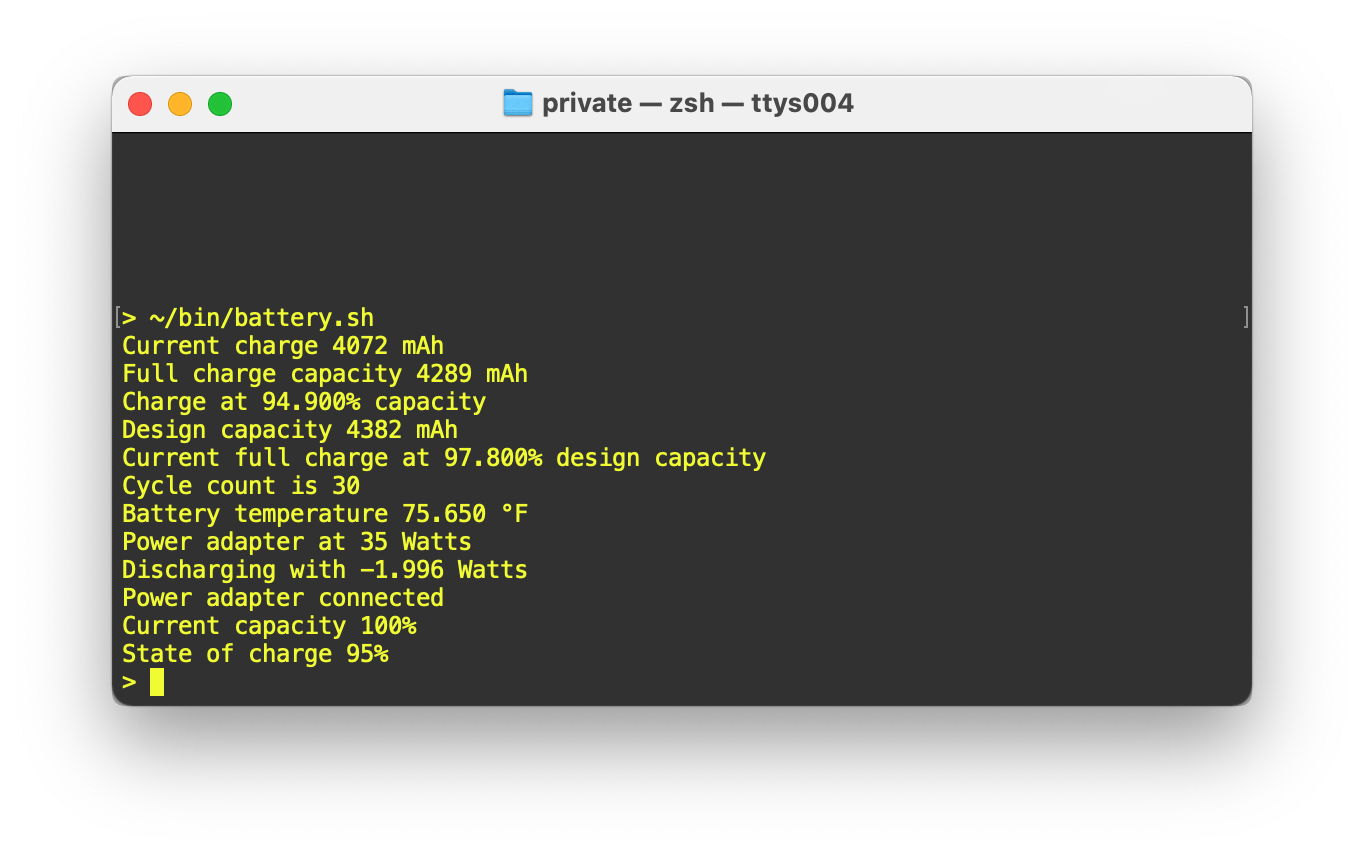Click the window title 'private — zsh — ttys004'
Viewport: 1364px width, 854px height.
[x=698, y=103]
